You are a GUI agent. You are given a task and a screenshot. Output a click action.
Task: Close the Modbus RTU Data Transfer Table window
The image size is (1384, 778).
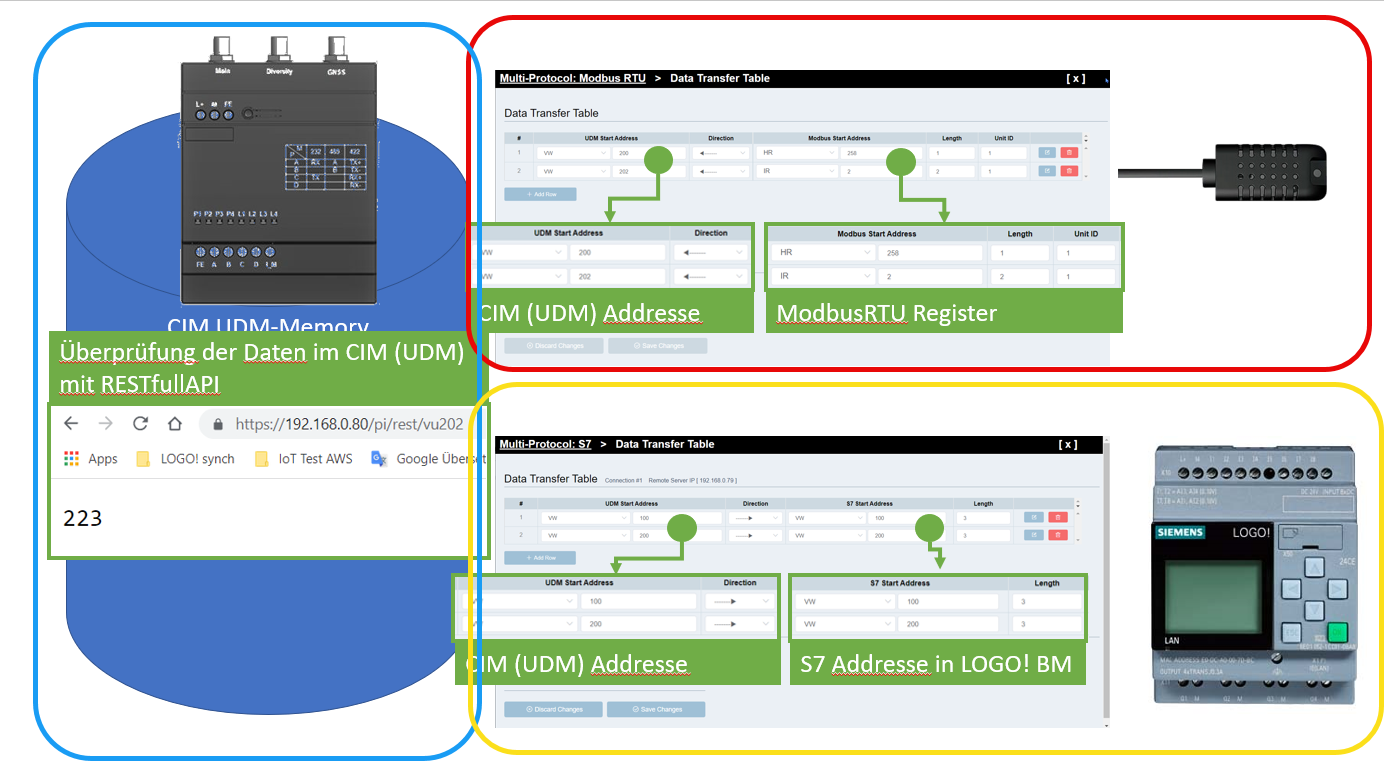tap(1075, 78)
